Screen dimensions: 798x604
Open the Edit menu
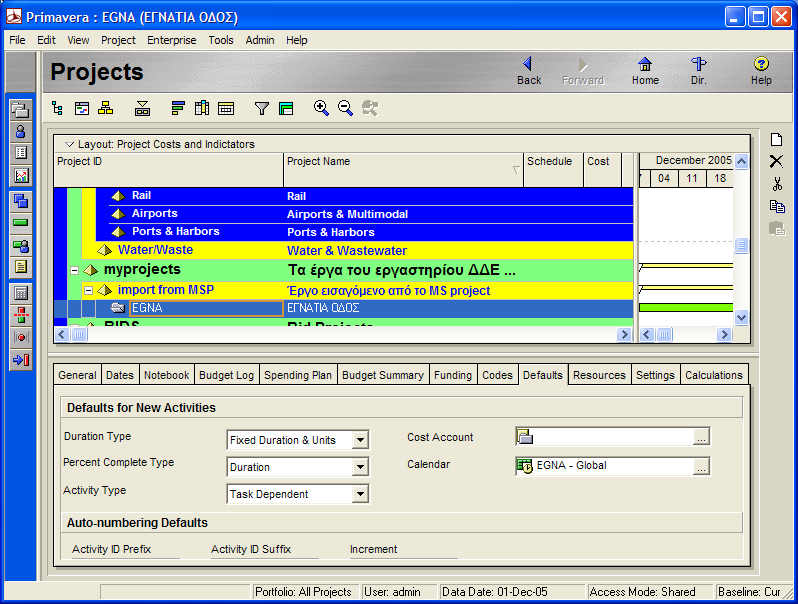pos(46,40)
